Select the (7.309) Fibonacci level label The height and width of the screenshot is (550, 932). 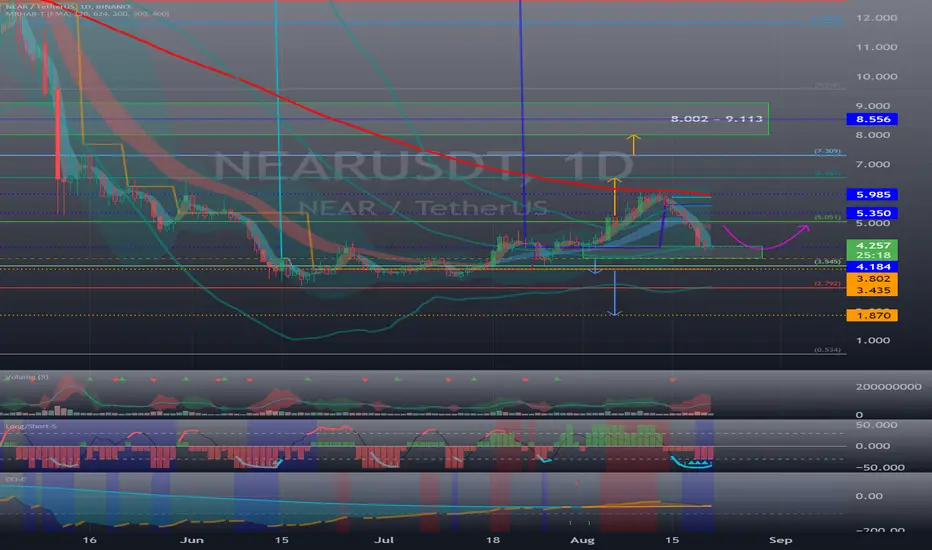point(827,151)
